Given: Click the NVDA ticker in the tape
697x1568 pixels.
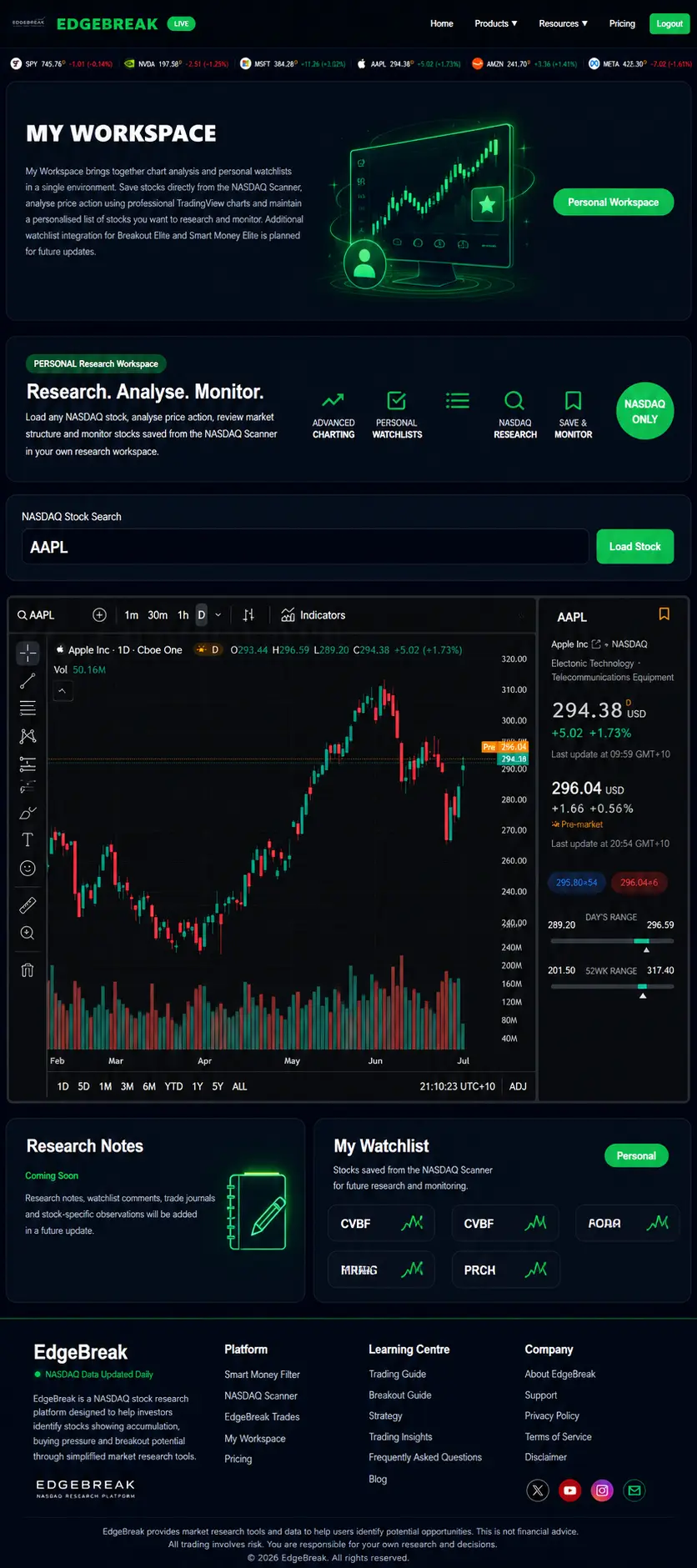Looking at the screenshot, I should [x=176, y=63].
